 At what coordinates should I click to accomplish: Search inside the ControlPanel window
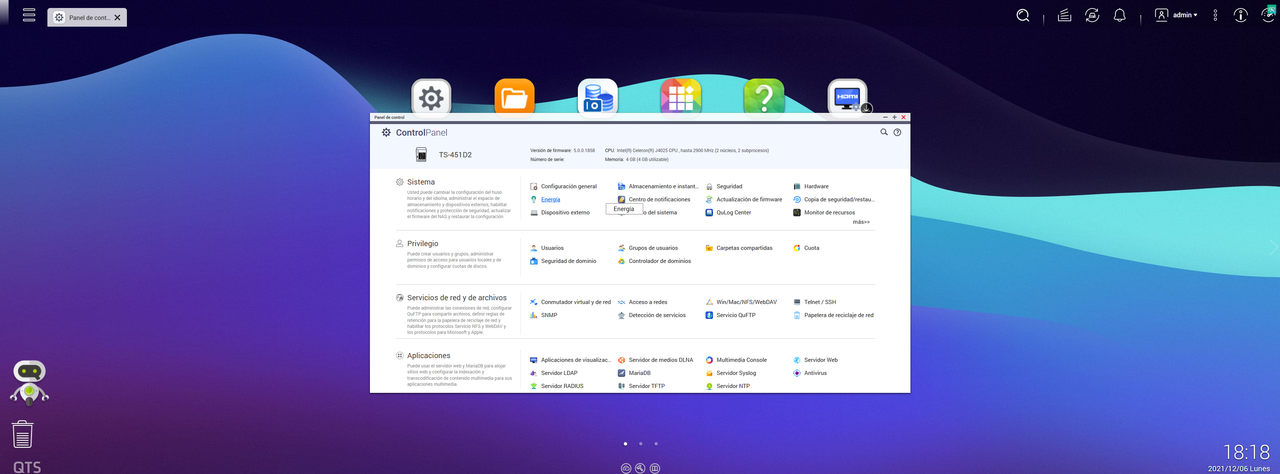tap(884, 132)
